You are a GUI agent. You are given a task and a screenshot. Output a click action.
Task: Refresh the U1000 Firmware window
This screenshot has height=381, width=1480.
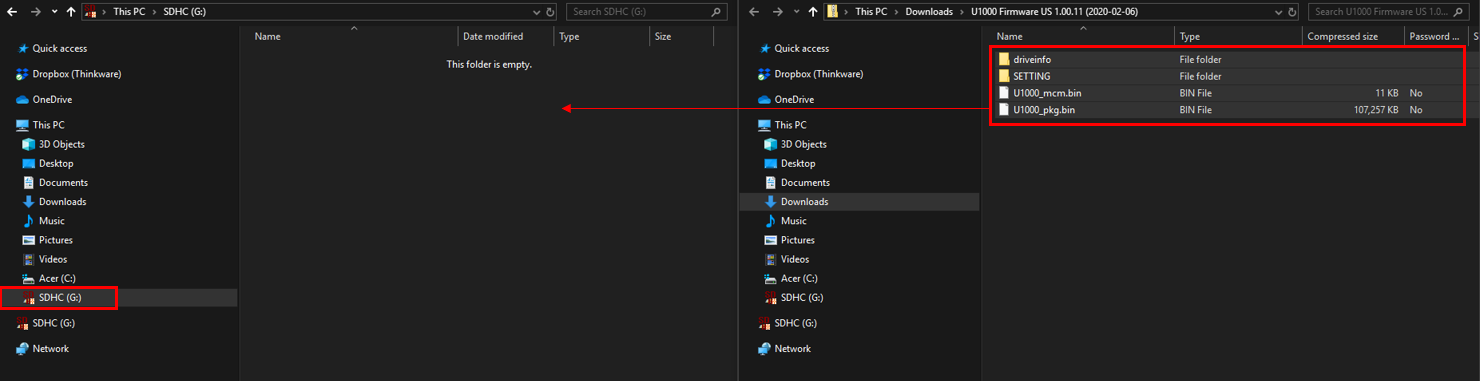point(1293,12)
